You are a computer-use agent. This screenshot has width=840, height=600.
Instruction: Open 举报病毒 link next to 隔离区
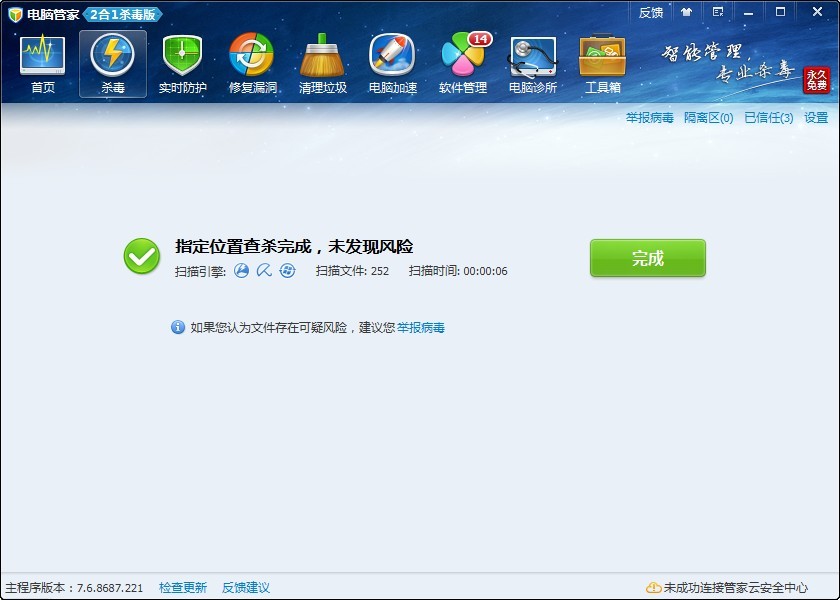point(649,118)
